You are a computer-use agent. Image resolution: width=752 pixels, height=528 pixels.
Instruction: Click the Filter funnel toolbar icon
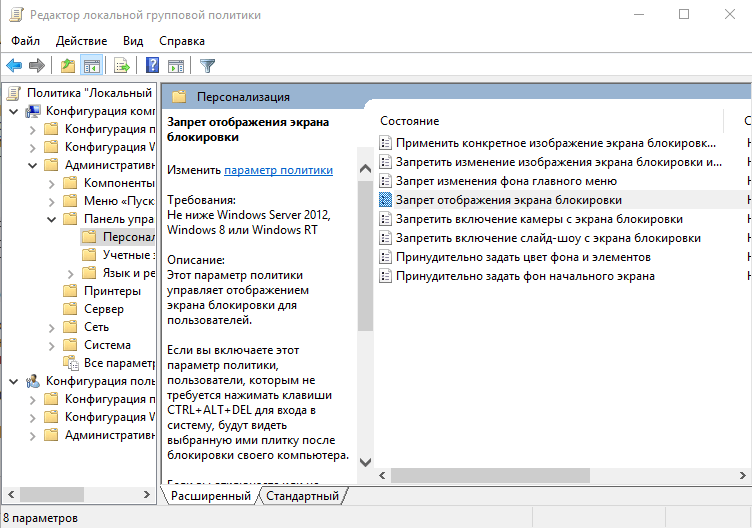[207, 66]
